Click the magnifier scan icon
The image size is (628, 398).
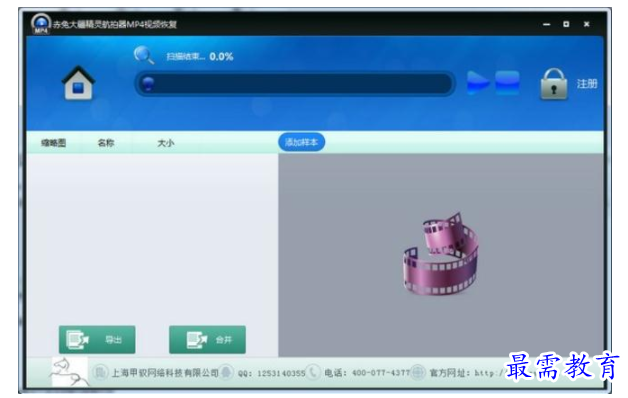coord(144,55)
